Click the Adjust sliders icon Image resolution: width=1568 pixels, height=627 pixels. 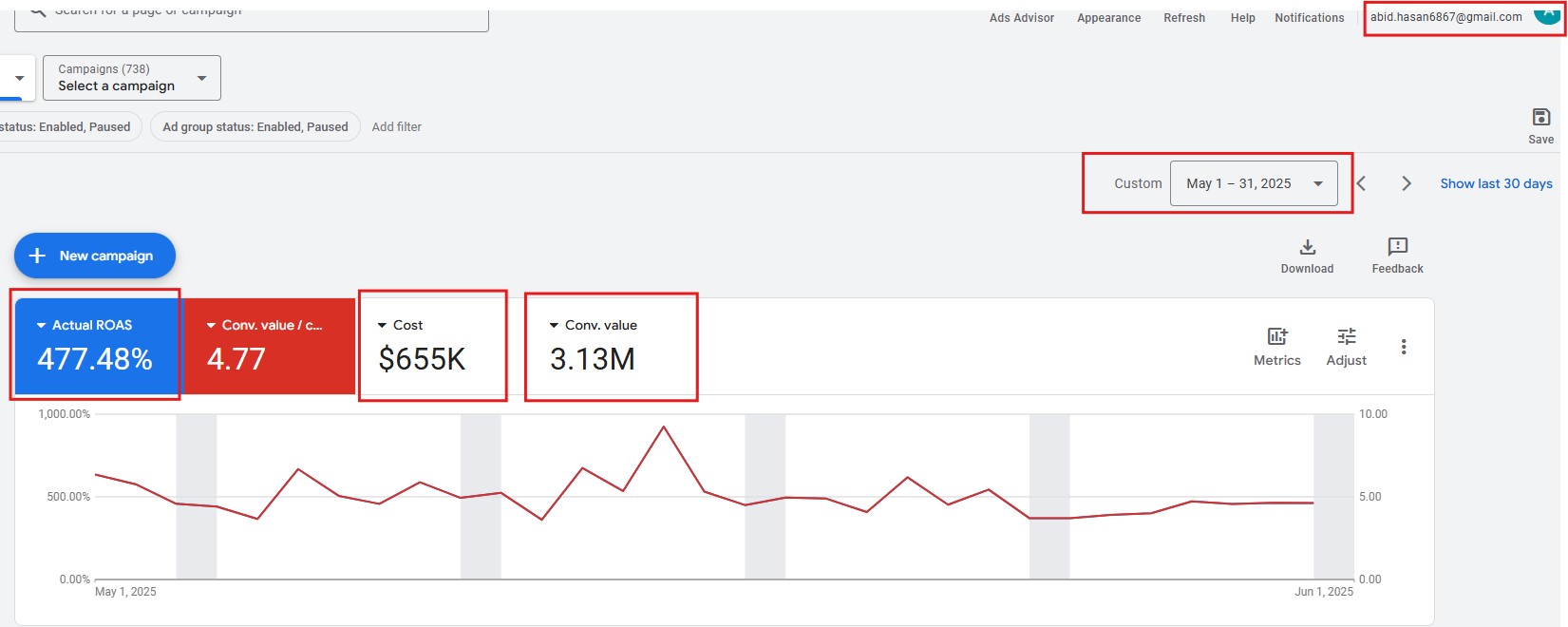click(x=1347, y=336)
